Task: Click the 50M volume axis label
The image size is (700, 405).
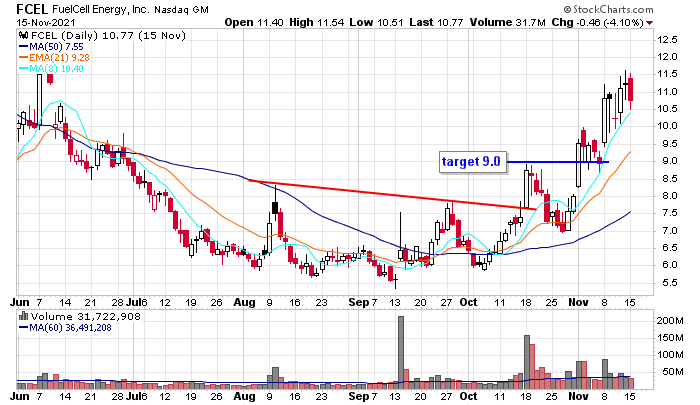Action: (x=673, y=372)
